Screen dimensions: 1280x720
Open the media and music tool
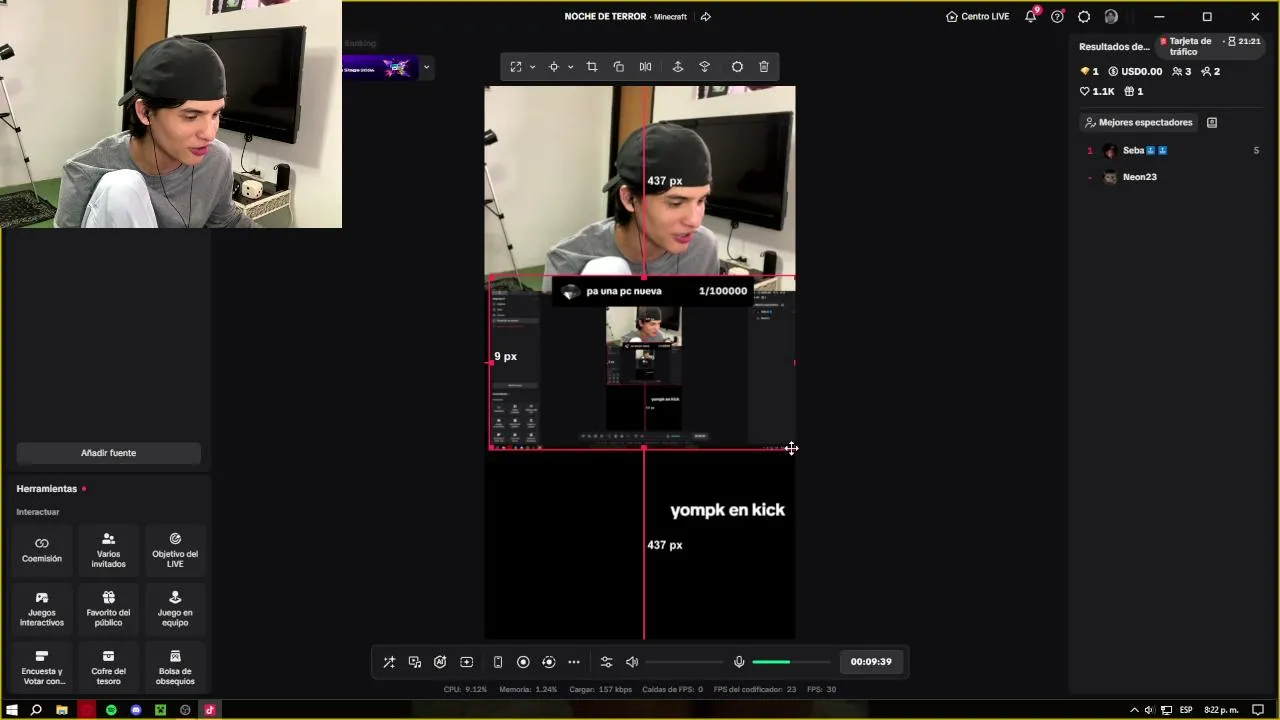tap(415, 662)
